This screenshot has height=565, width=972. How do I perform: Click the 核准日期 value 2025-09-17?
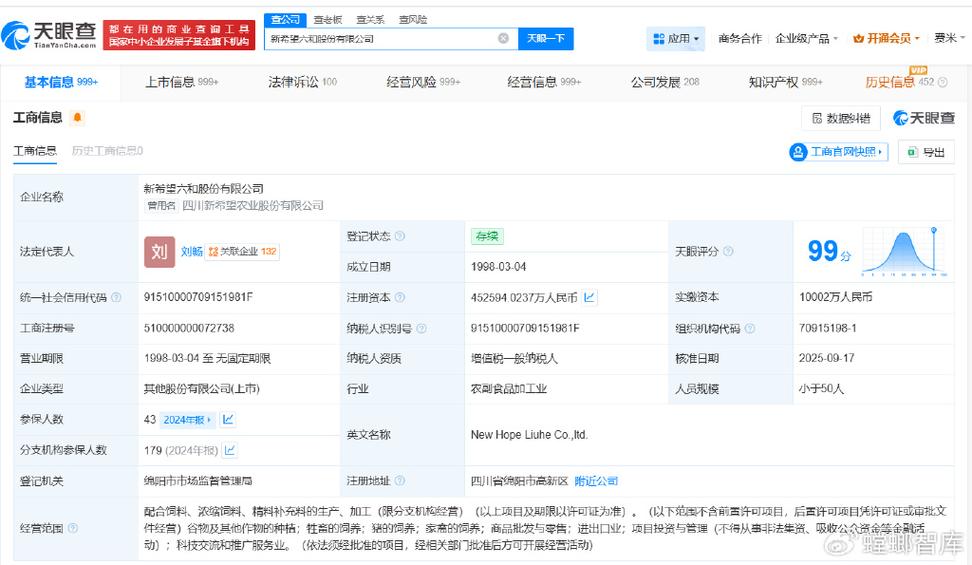826,358
